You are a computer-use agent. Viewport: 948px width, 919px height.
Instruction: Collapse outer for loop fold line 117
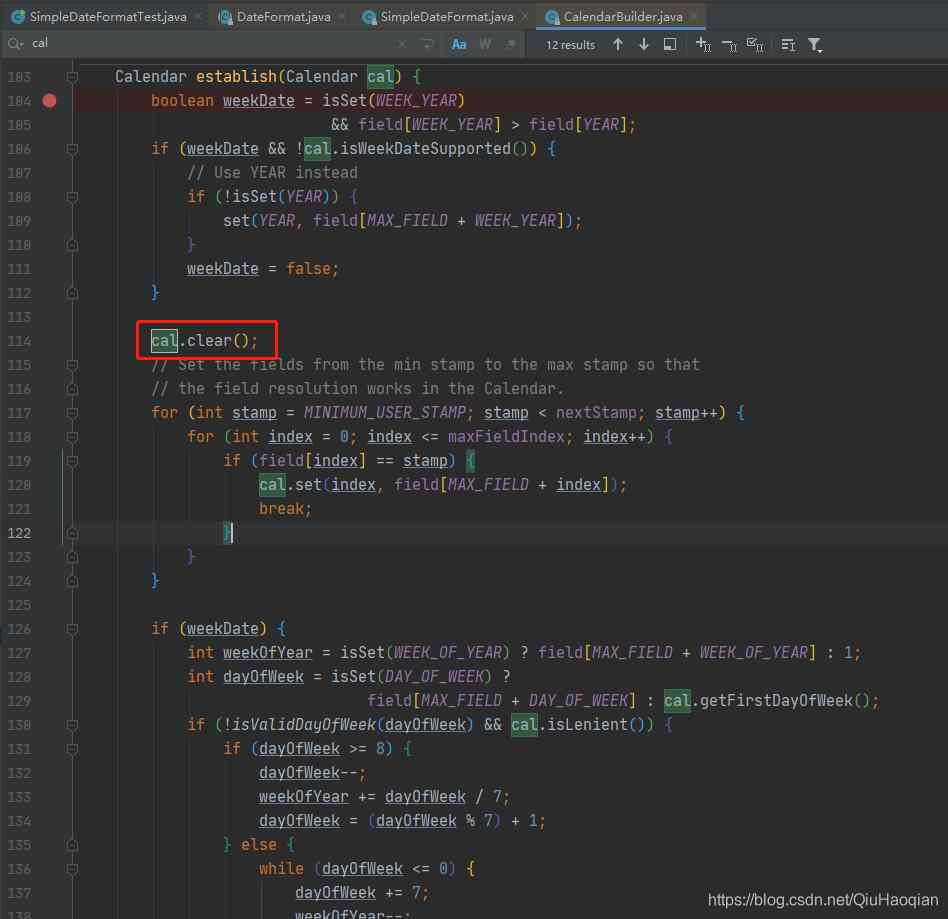72,413
